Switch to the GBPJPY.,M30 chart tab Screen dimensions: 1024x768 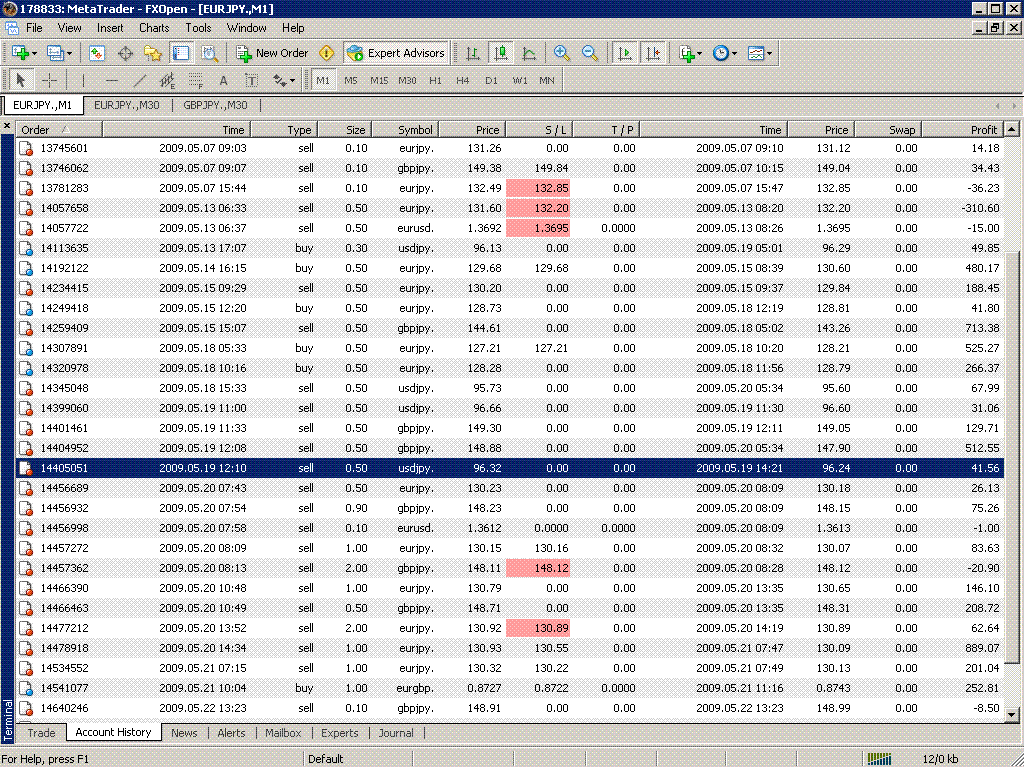tap(216, 105)
